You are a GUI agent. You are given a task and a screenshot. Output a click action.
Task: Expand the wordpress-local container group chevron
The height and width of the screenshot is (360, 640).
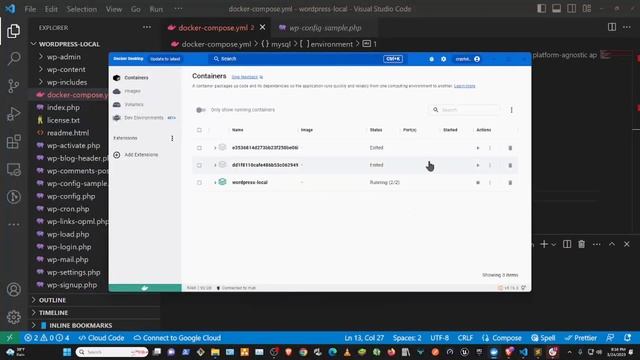215,182
